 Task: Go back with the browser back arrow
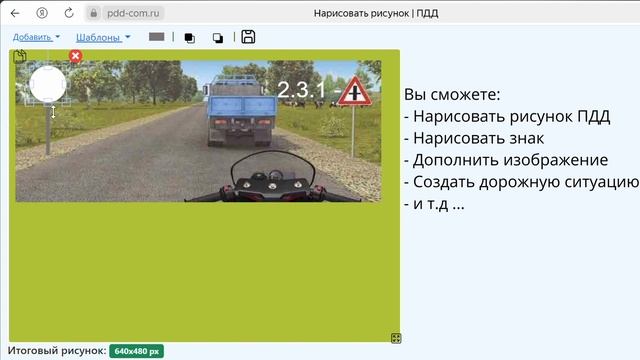pos(15,13)
